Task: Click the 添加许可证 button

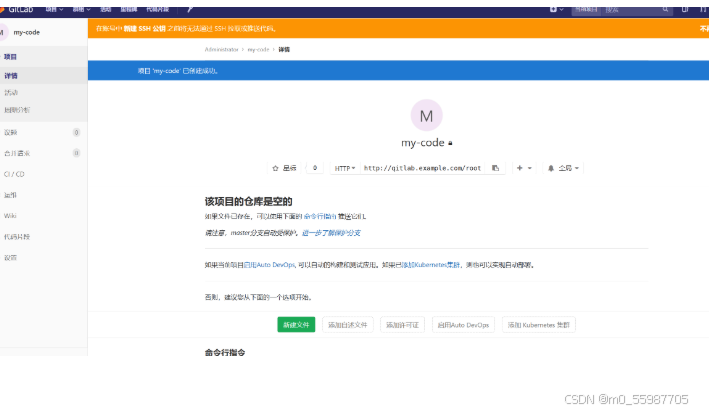Action: (x=402, y=325)
